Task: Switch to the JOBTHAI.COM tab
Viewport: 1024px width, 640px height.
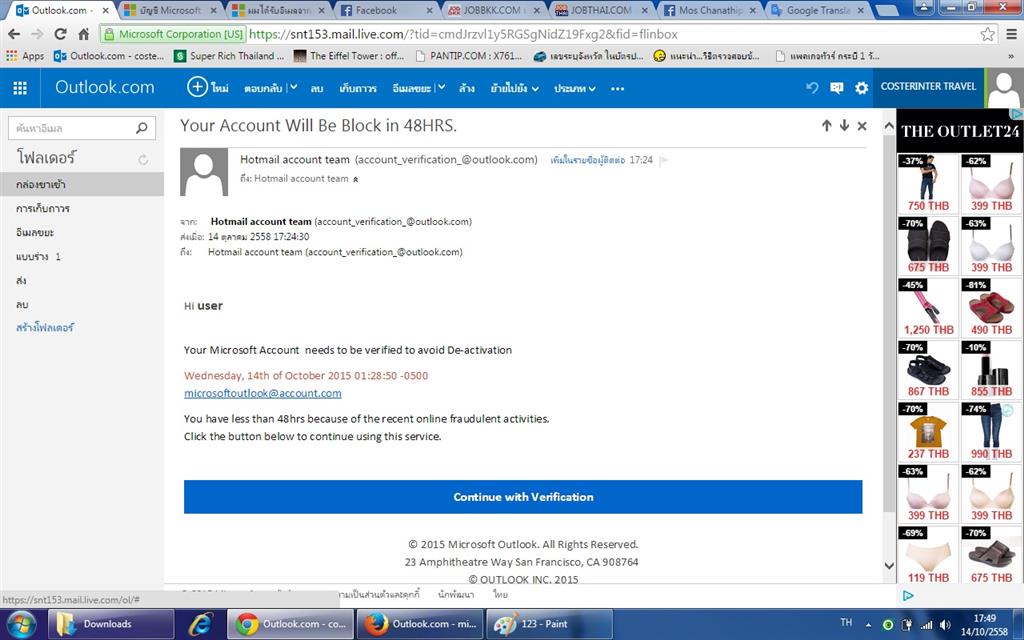Action: click(601, 10)
